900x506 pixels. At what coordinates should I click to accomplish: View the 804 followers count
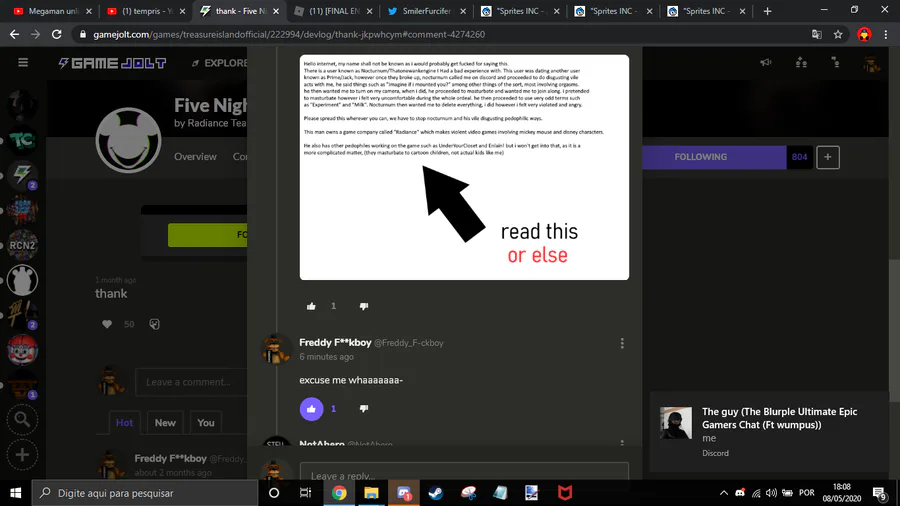point(799,157)
